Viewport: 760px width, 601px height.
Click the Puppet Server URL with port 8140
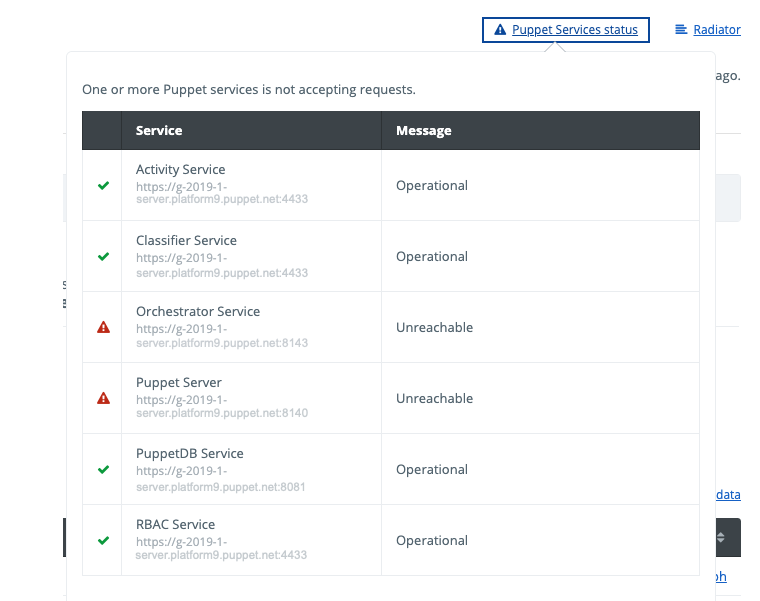(x=222, y=406)
